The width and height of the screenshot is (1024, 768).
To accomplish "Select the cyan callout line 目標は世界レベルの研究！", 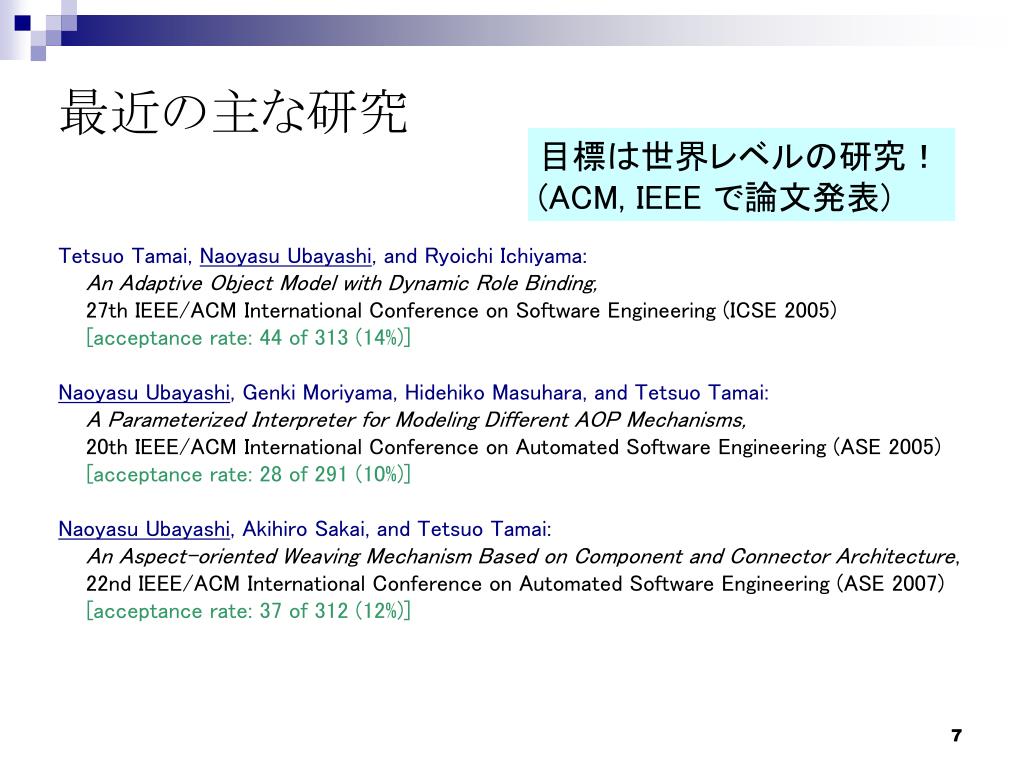I will pyautogui.click(x=735, y=157).
